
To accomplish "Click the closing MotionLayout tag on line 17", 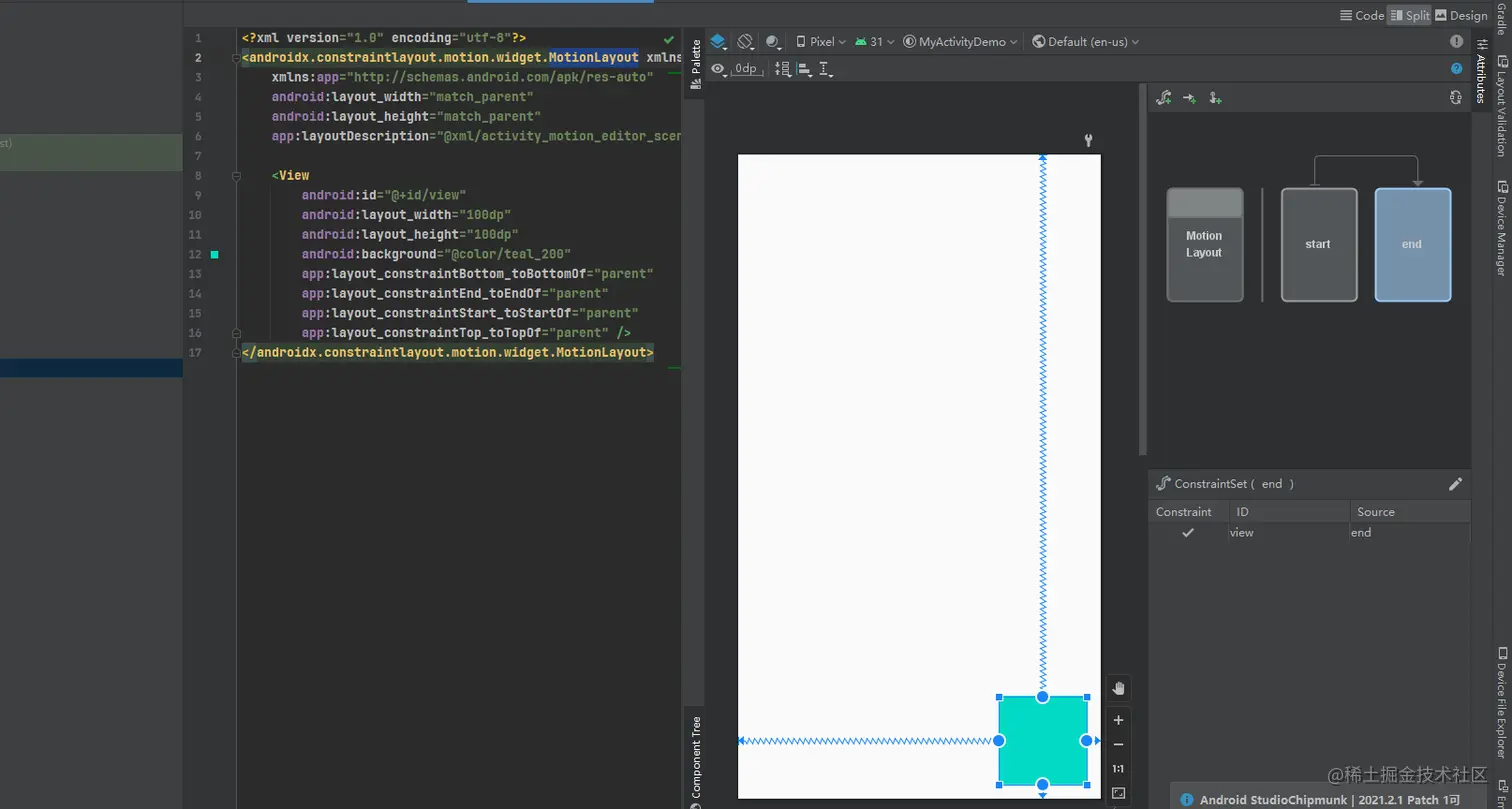I will pyautogui.click(x=447, y=353).
